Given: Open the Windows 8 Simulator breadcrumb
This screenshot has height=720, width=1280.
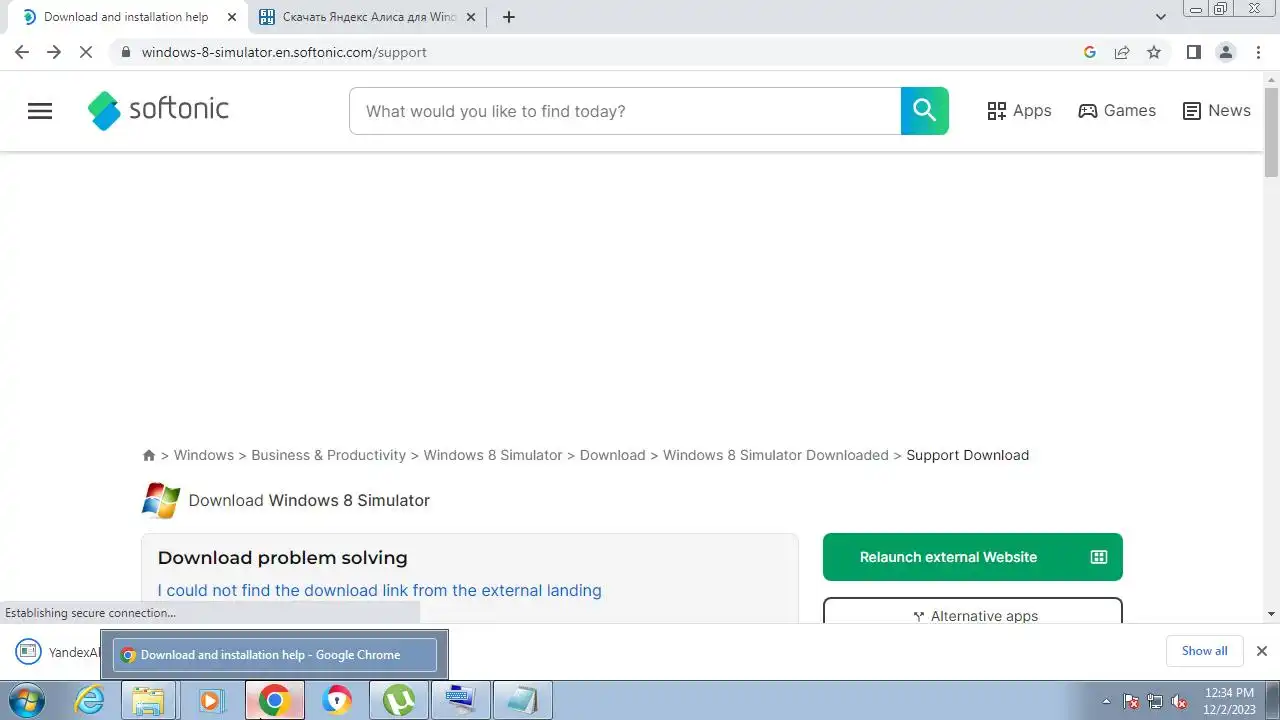Looking at the screenshot, I should click(493, 455).
